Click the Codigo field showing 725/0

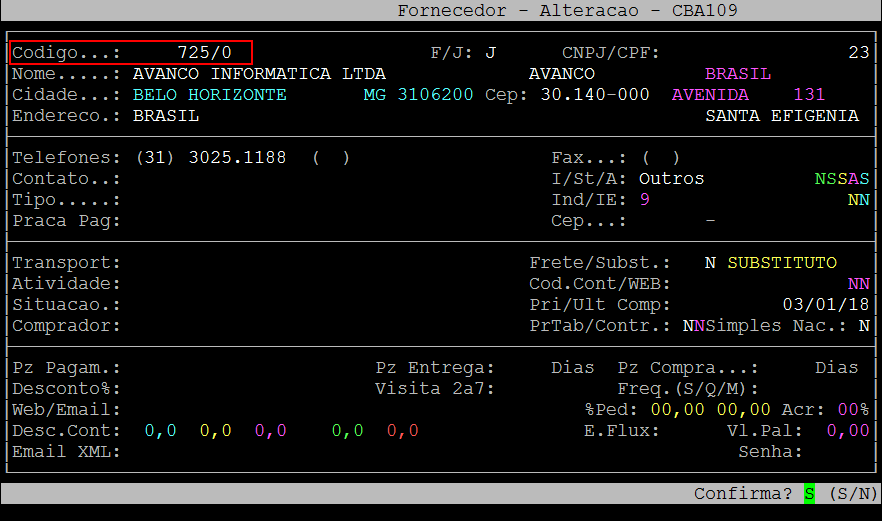pos(204,52)
